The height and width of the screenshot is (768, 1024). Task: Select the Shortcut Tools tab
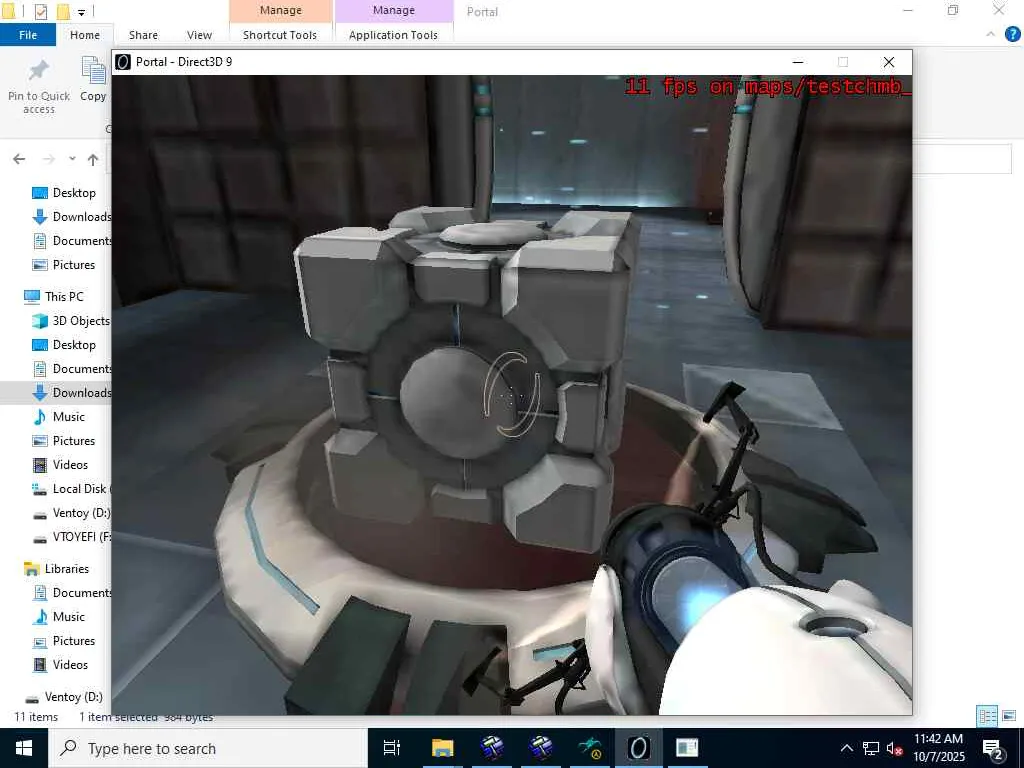[x=280, y=35]
